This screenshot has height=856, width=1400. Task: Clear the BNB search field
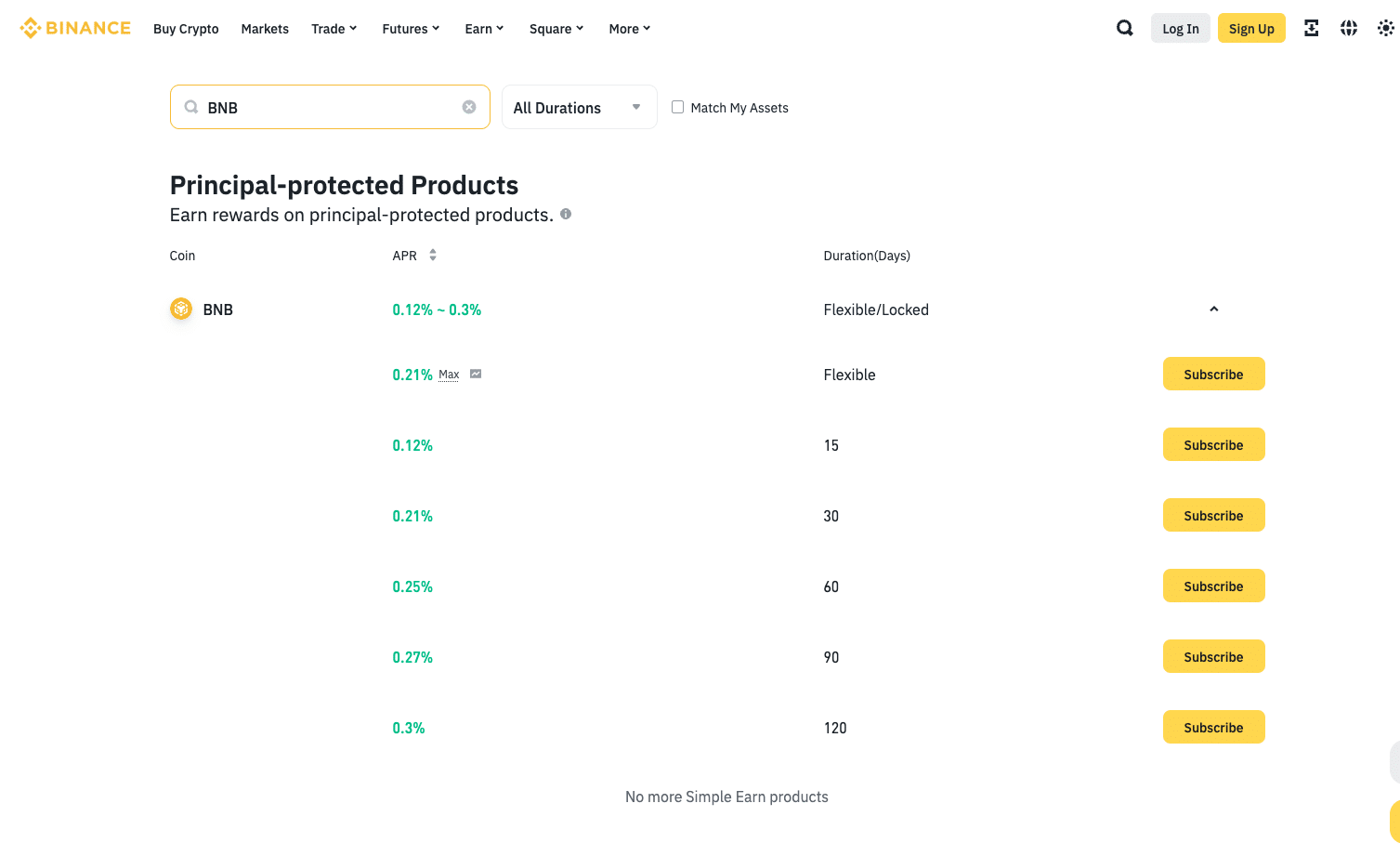469,107
